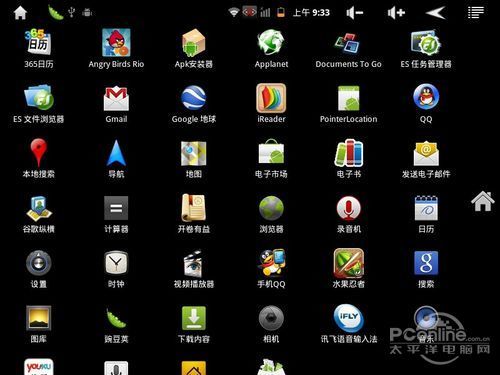
Task: Launch the 豌豆荚 app
Action: (116, 319)
